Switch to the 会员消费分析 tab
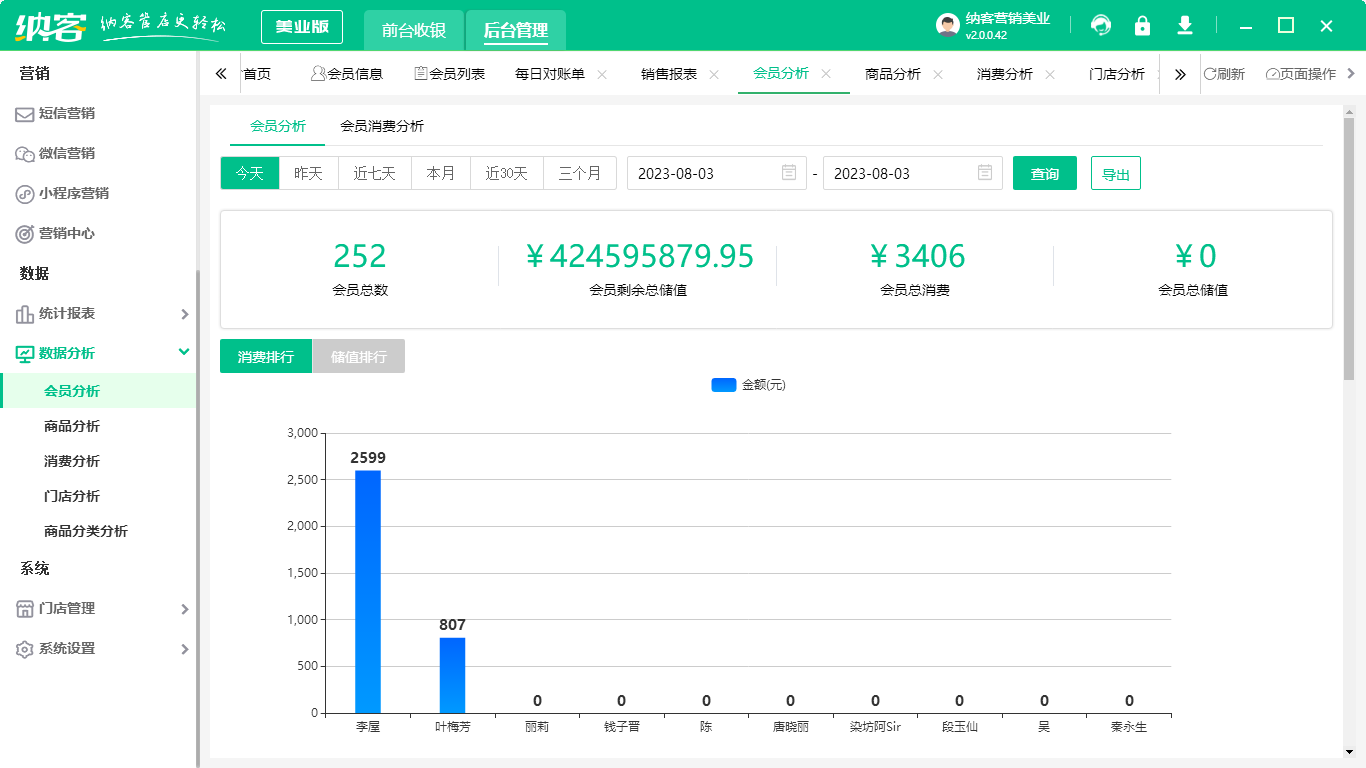1366x768 pixels. coord(384,127)
